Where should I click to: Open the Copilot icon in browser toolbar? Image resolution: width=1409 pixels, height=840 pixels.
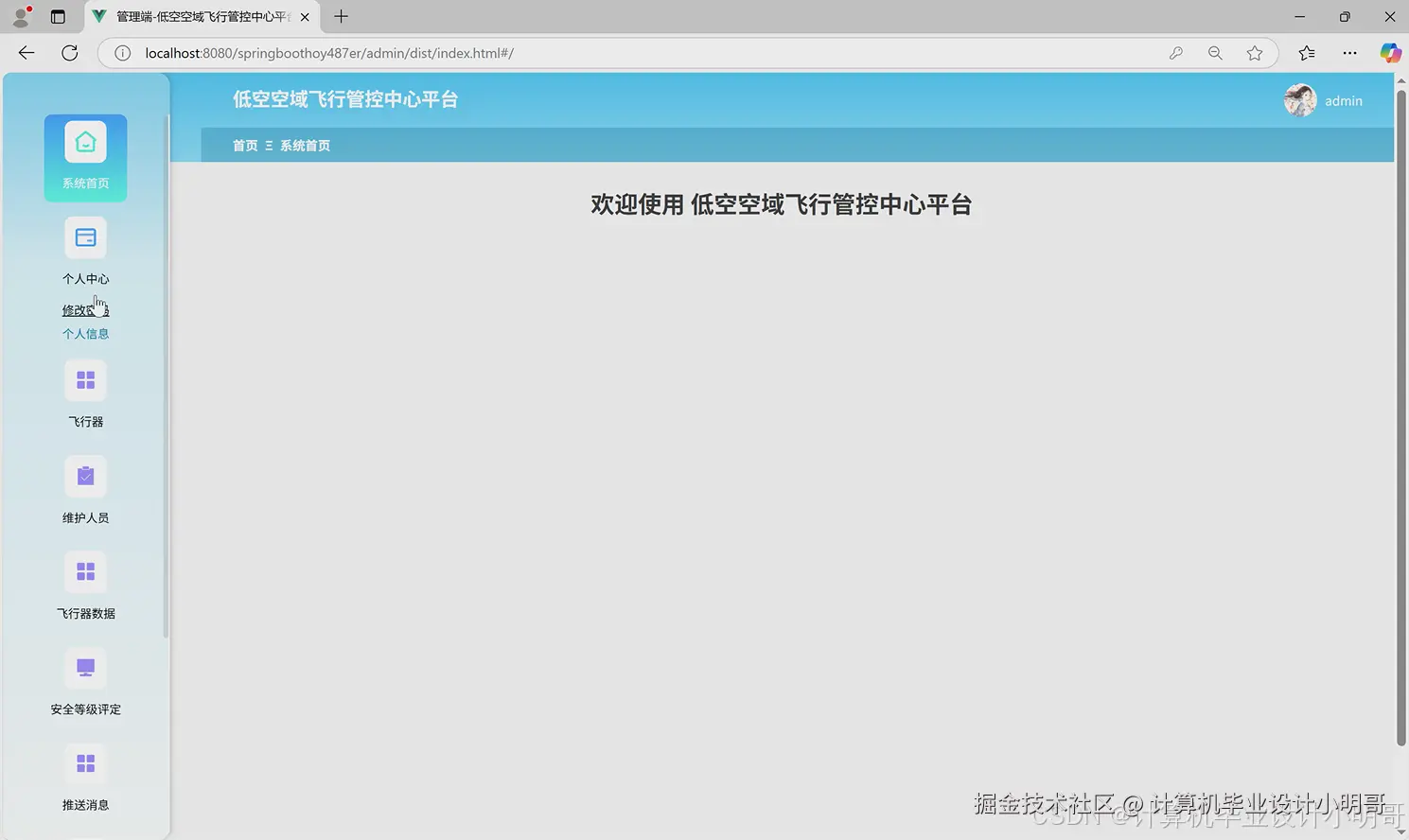[1390, 53]
